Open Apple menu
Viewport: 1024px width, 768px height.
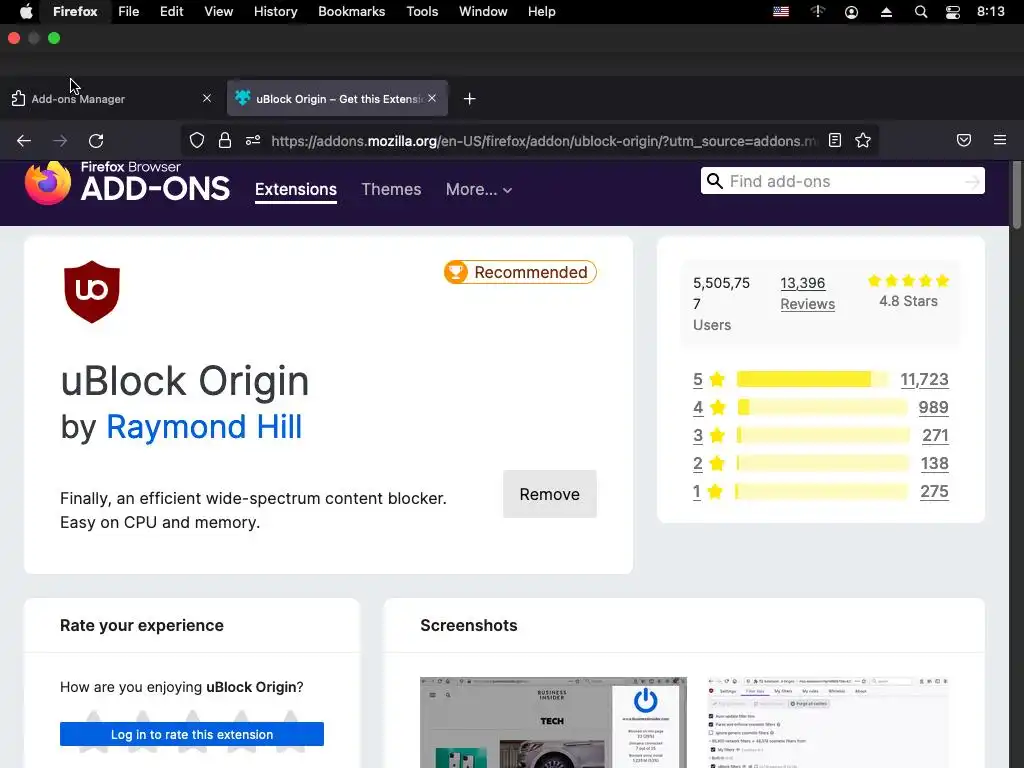(25, 12)
